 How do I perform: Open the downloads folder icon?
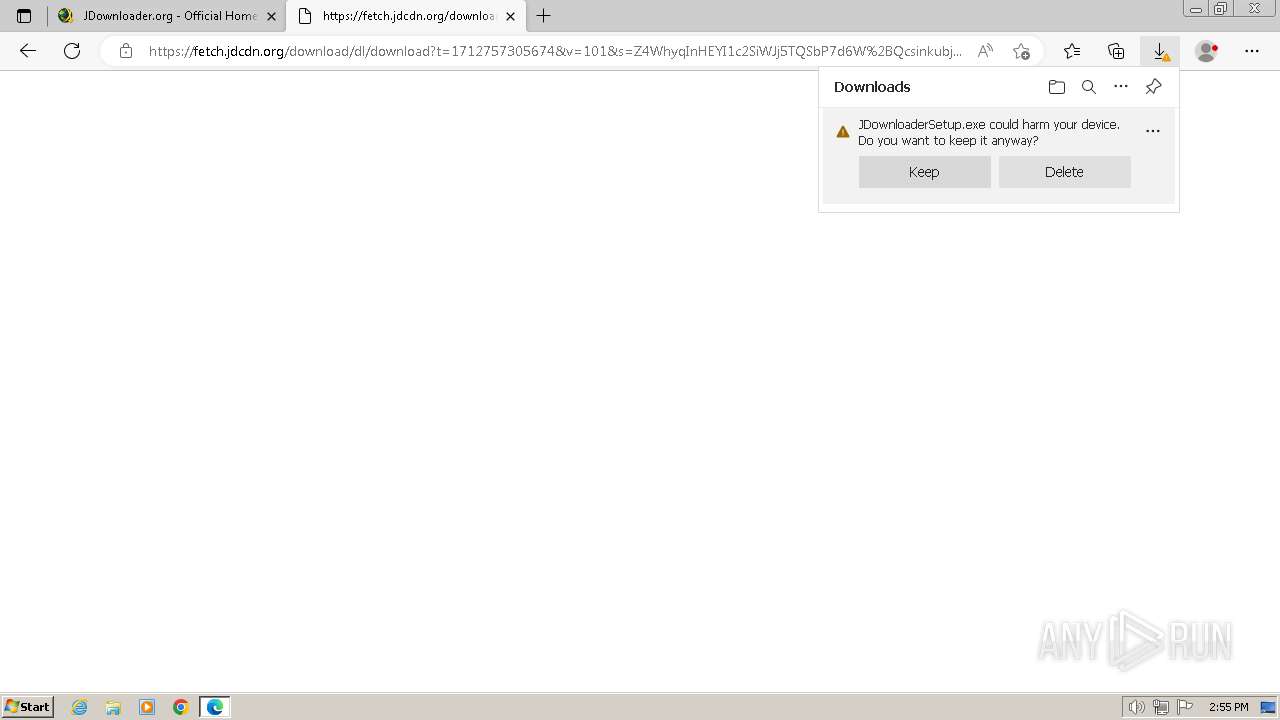click(1057, 87)
